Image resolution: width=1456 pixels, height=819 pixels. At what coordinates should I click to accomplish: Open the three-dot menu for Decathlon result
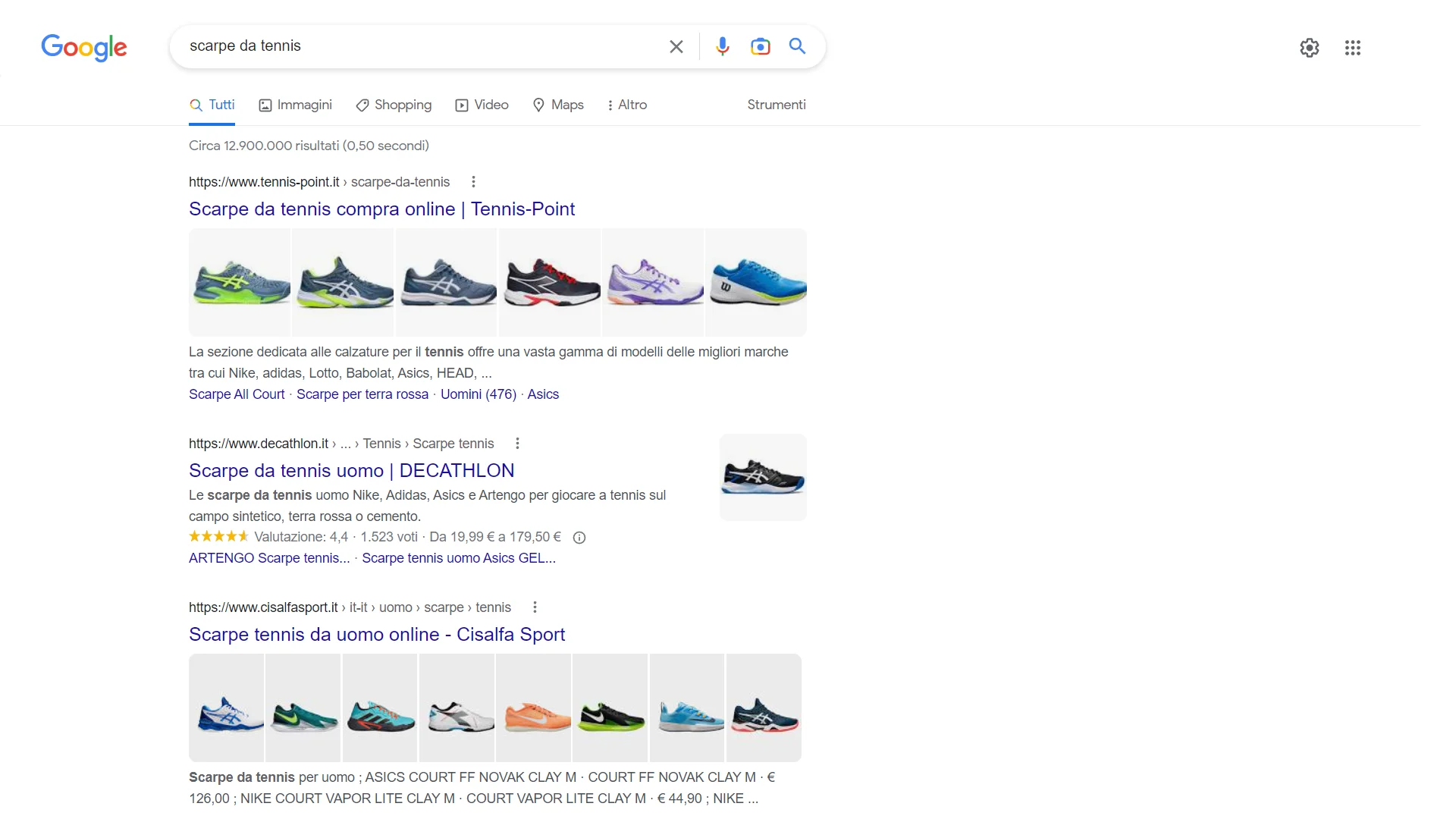[x=518, y=443]
